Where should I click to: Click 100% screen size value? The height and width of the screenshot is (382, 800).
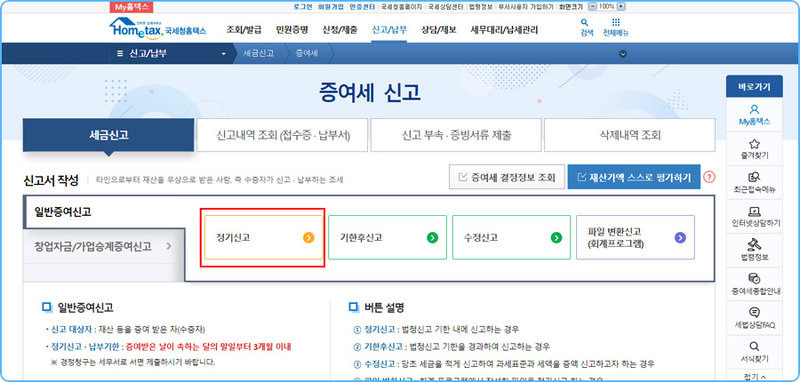click(x=606, y=7)
